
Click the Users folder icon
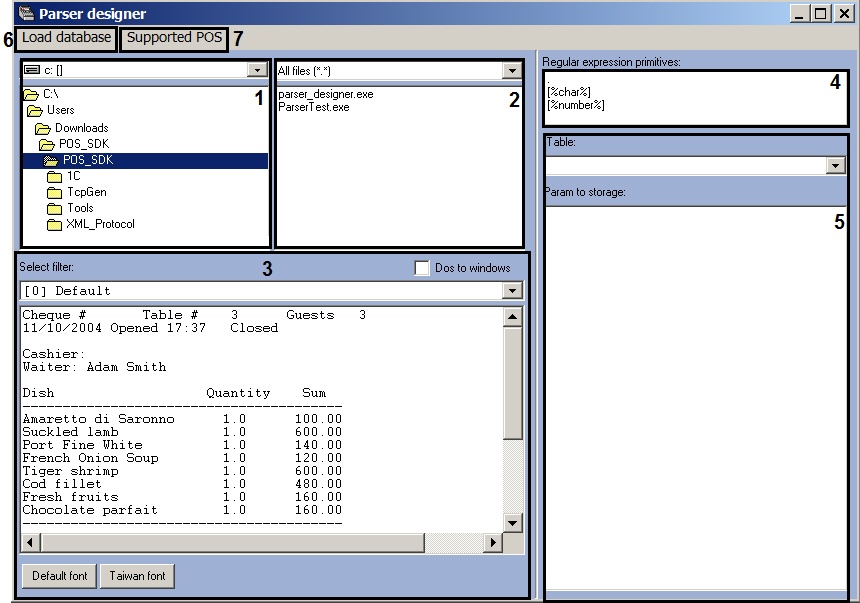pyautogui.click(x=37, y=110)
